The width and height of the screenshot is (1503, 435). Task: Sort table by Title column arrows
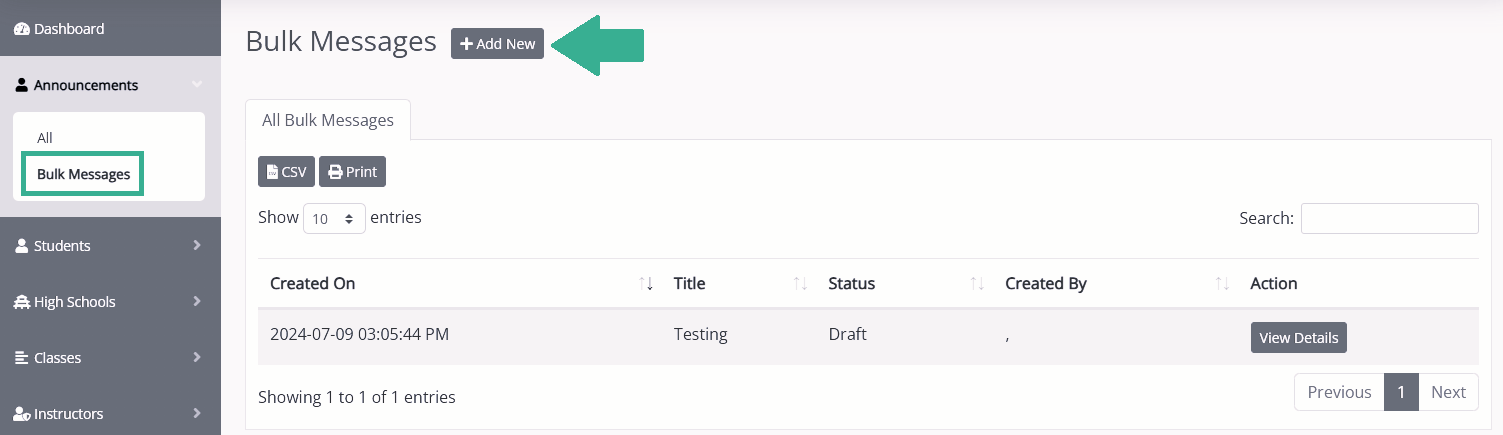click(800, 284)
